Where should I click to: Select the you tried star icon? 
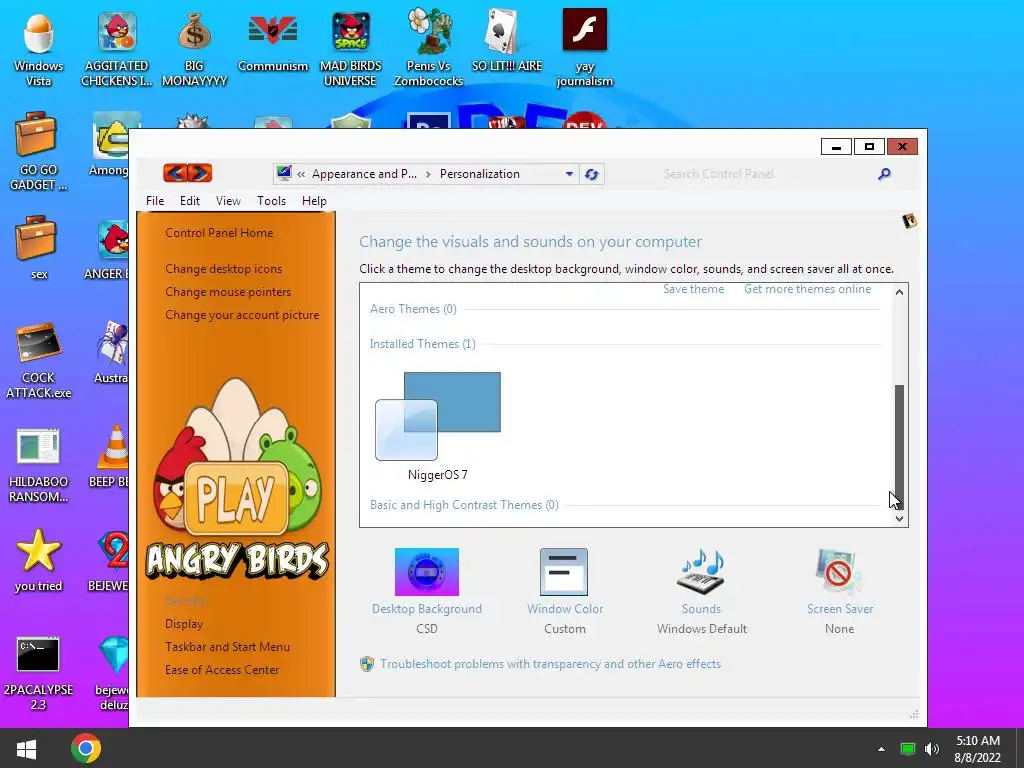click(x=38, y=560)
